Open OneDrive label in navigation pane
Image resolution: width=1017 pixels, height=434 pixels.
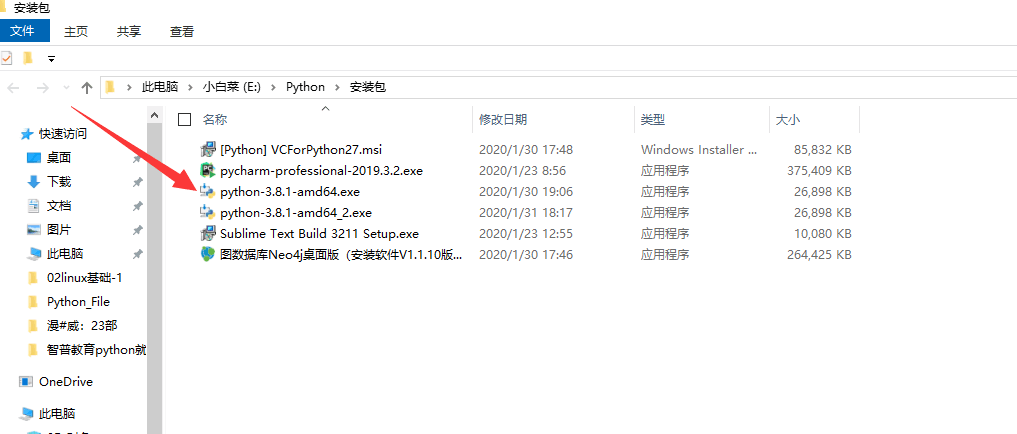66,381
